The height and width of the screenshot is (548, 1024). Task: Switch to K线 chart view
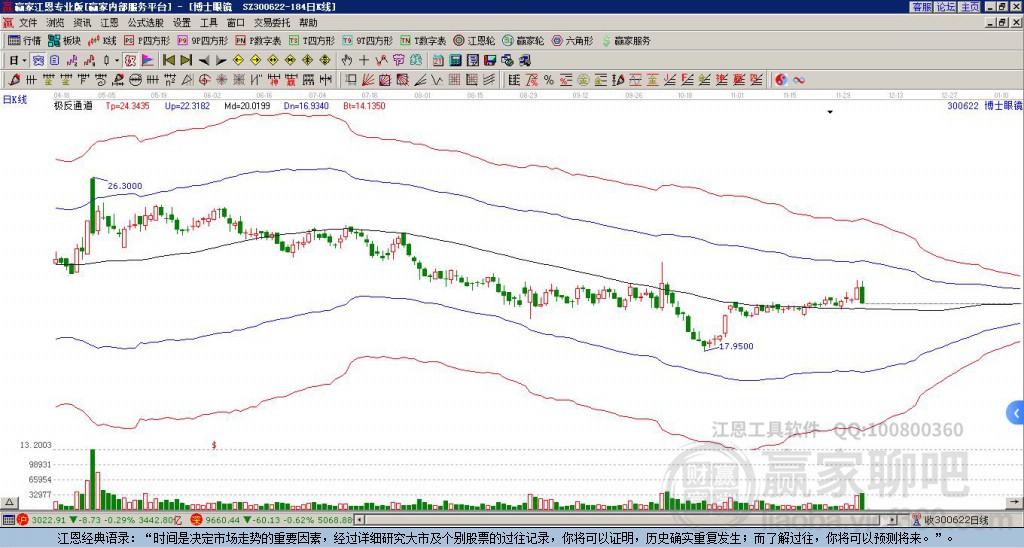[101, 40]
